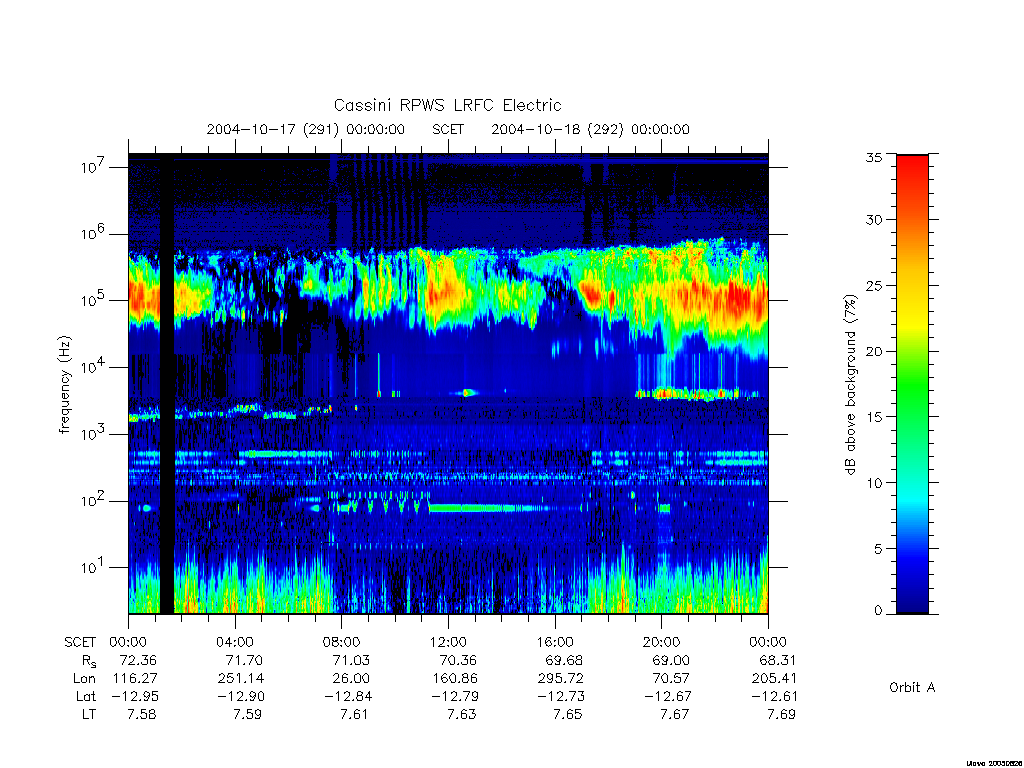Click the 'LT' row label

[89, 714]
